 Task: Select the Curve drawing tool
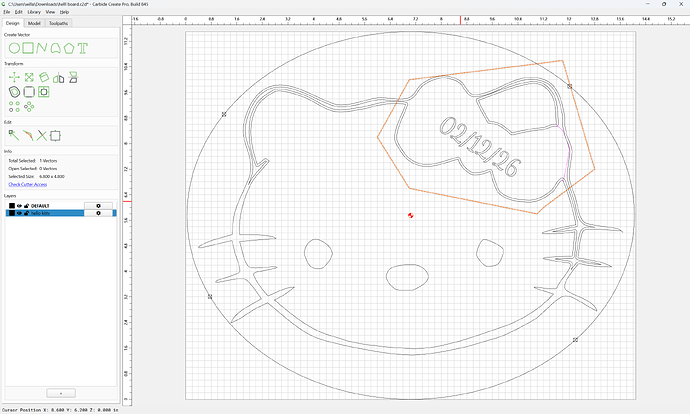click(55, 48)
